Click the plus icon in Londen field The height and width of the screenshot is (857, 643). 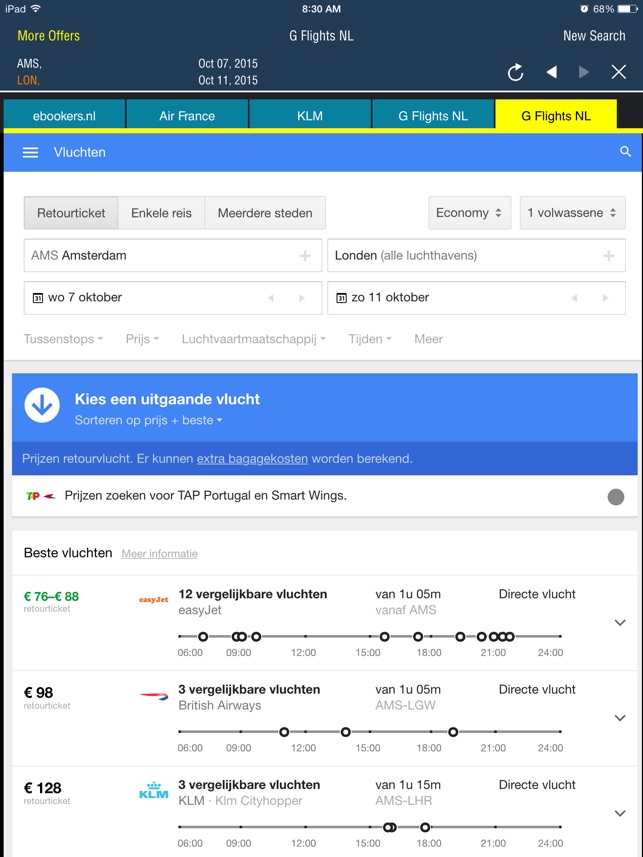(609, 255)
